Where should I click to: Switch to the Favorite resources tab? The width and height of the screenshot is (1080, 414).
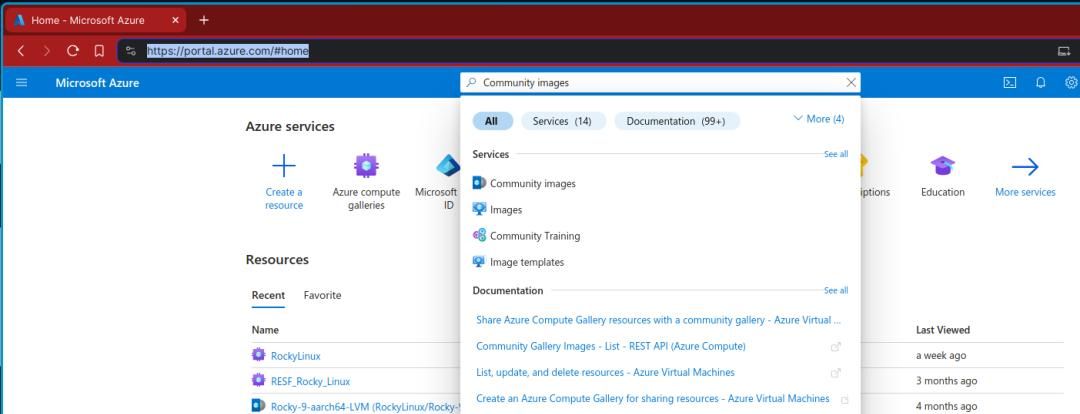(322, 295)
